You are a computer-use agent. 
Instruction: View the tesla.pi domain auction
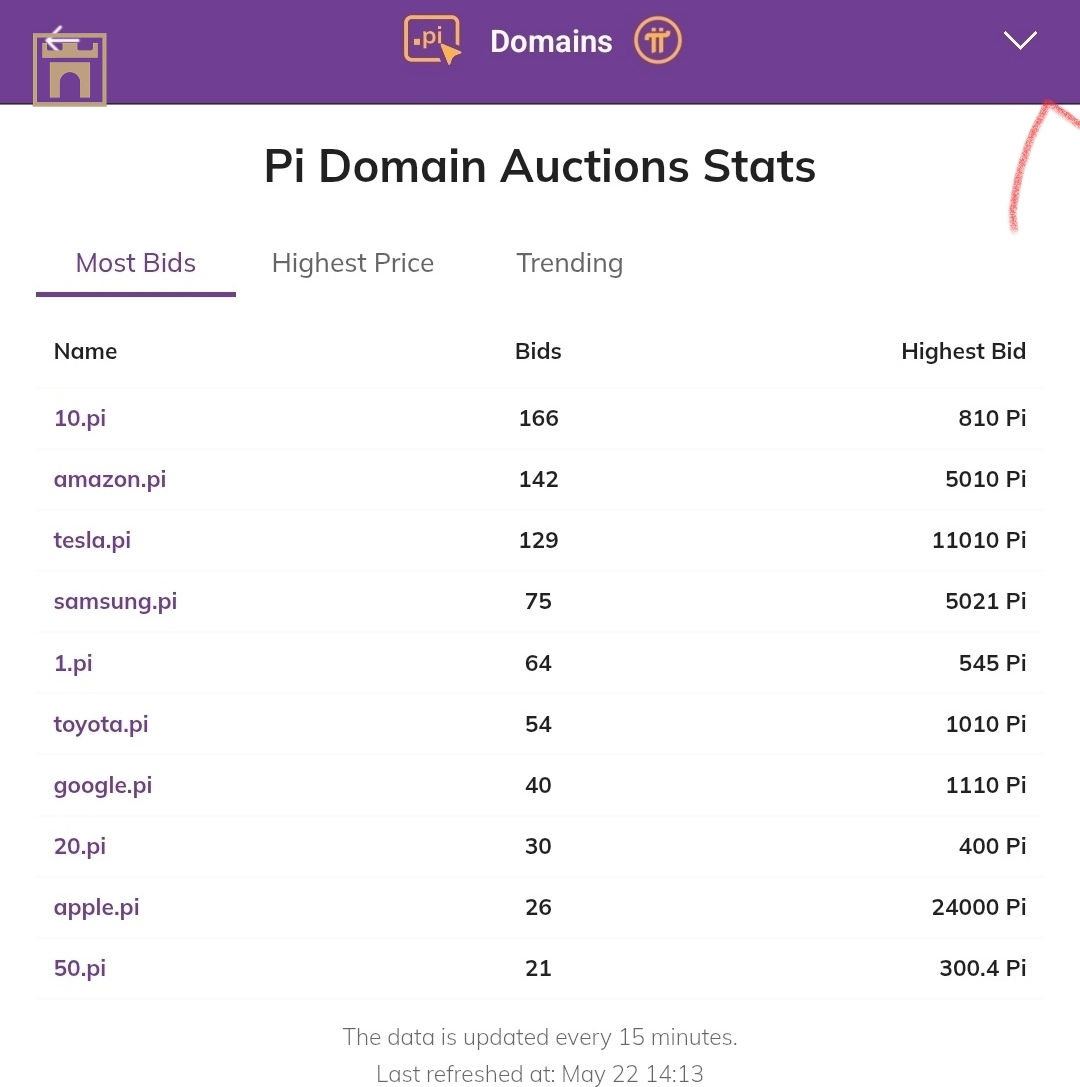(92, 540)
